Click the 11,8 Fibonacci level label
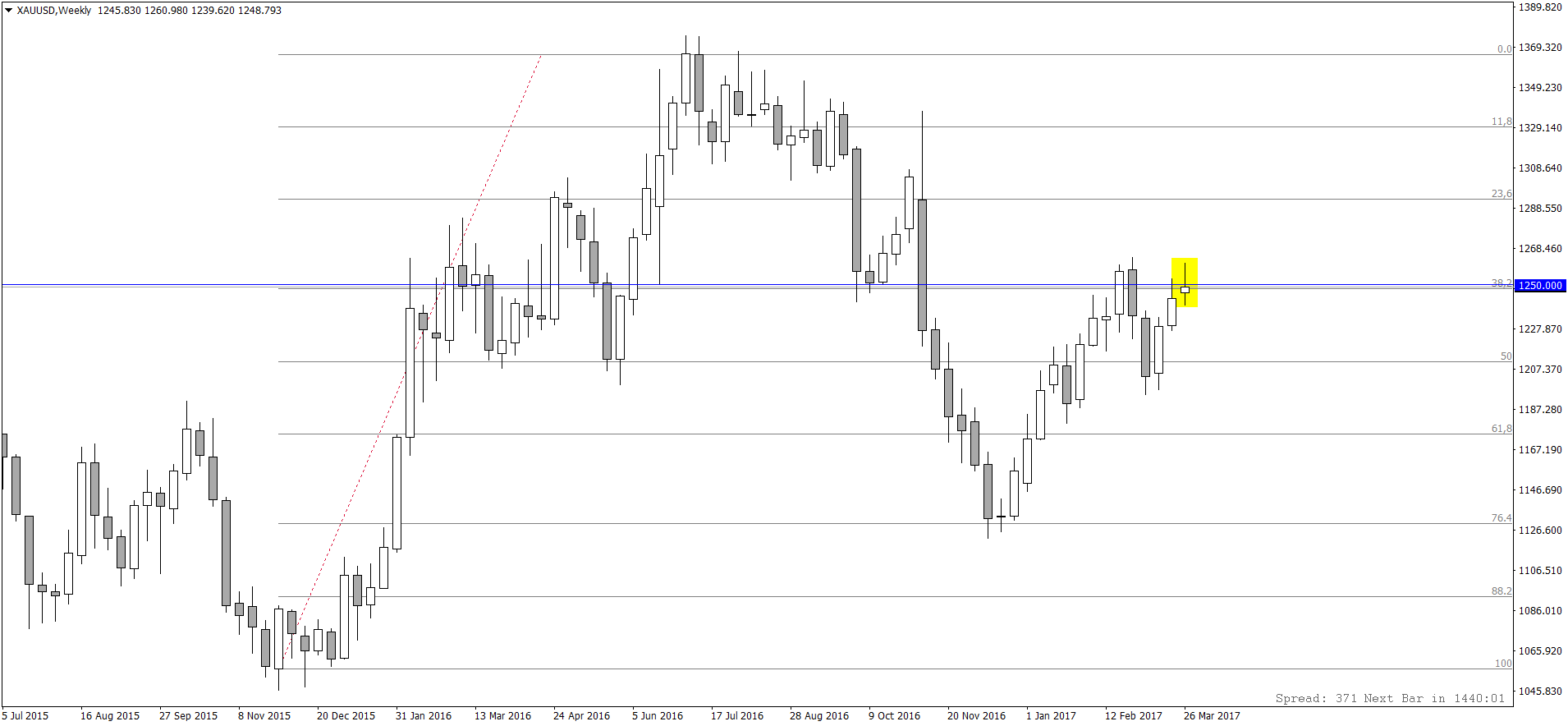The width and height of the screenshot is (1568, 726). (1502, 122)
